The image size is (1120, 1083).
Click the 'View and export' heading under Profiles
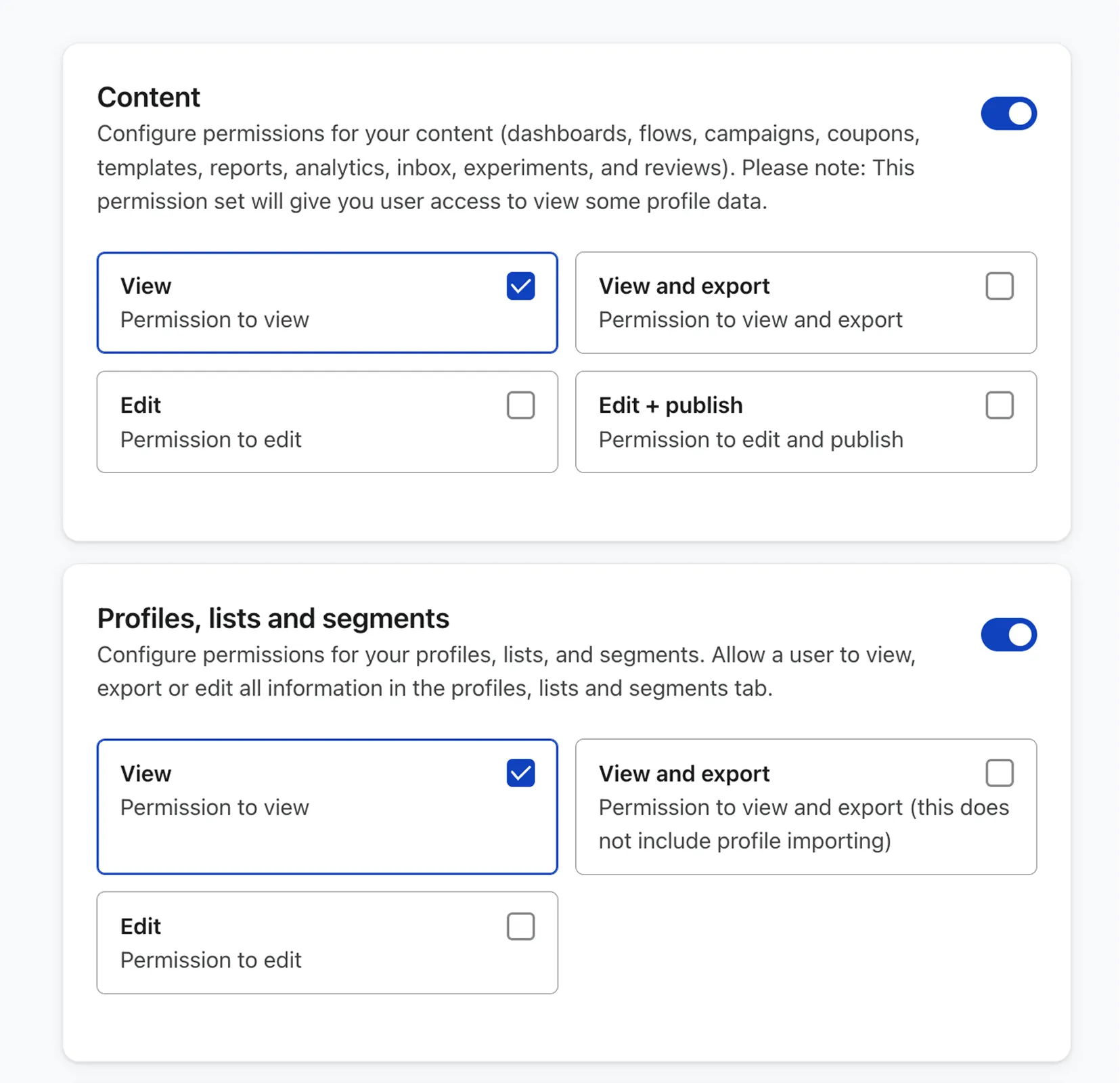tap(684, 772)
